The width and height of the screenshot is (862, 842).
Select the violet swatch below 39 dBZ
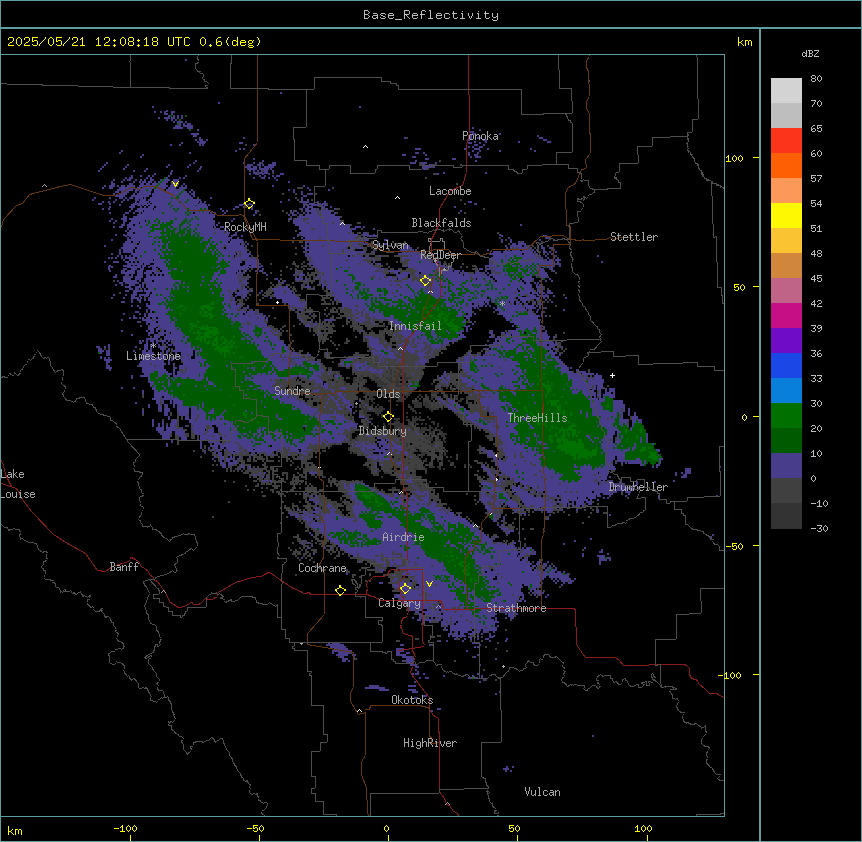[x=786, y=341]
